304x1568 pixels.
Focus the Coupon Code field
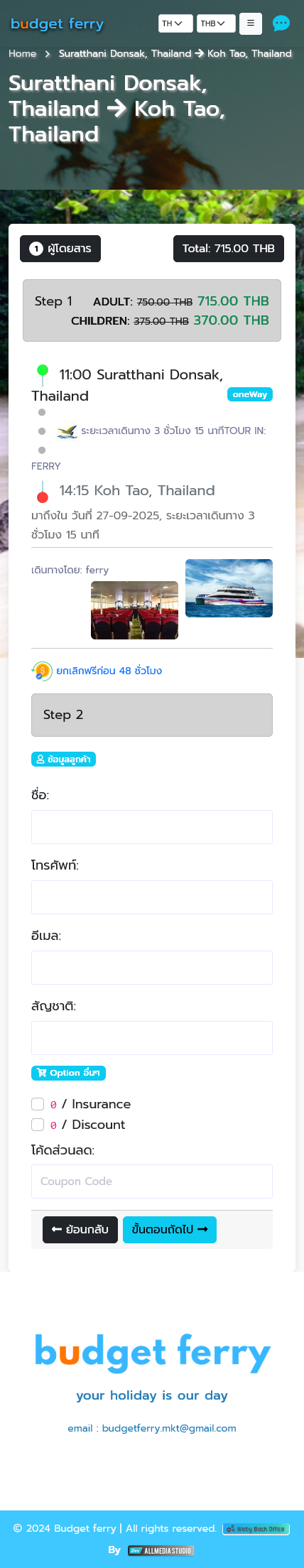point(152,1182)
